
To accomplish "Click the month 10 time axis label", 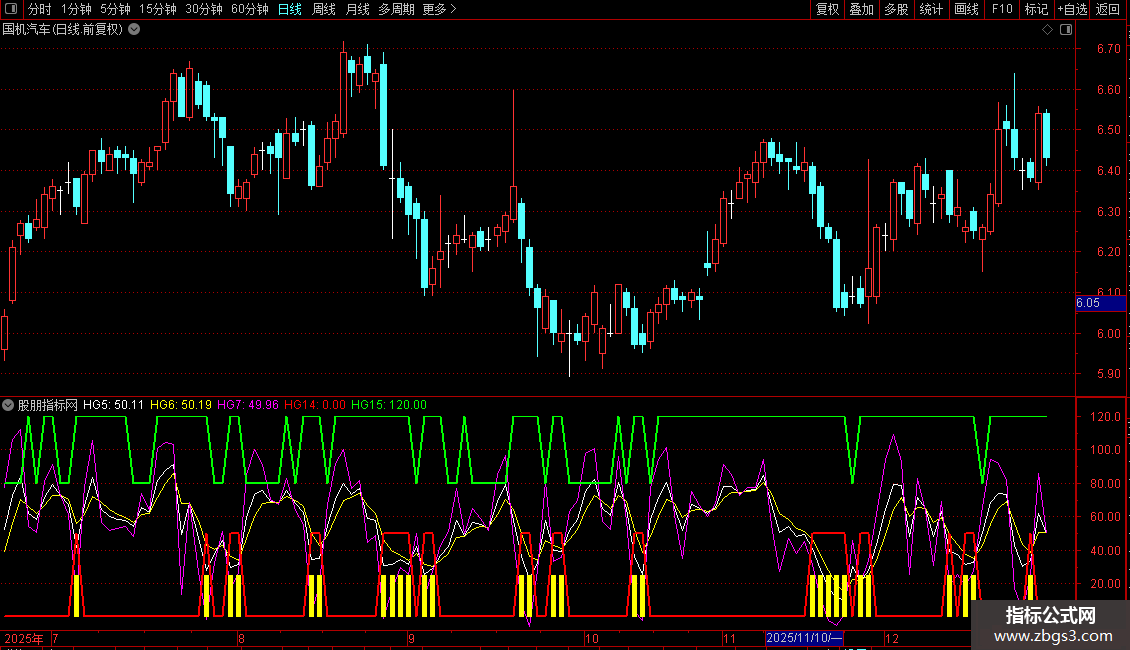I will click(x=591, y=638).
